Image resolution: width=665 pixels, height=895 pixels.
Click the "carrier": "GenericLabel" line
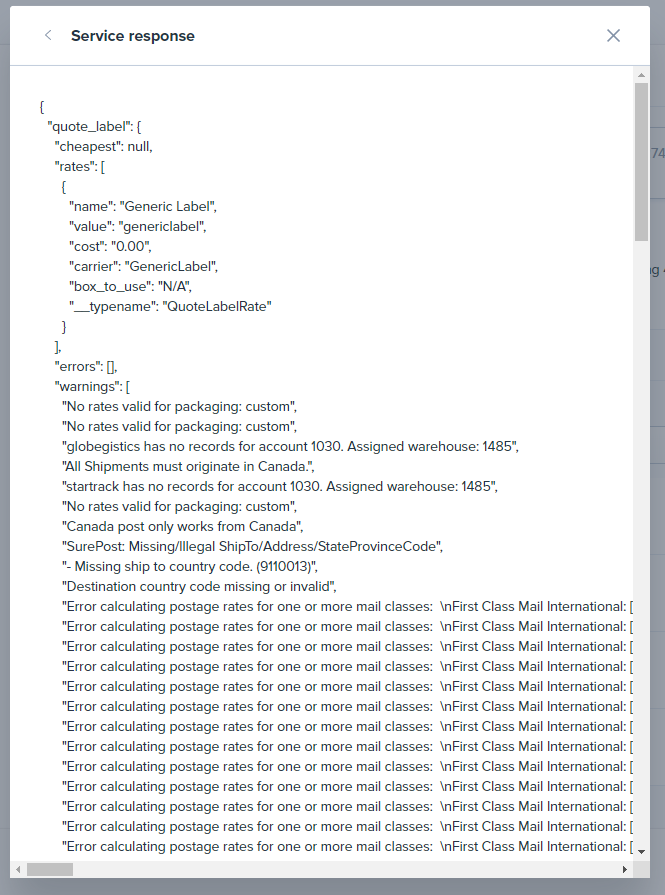(x=143, y=266)
